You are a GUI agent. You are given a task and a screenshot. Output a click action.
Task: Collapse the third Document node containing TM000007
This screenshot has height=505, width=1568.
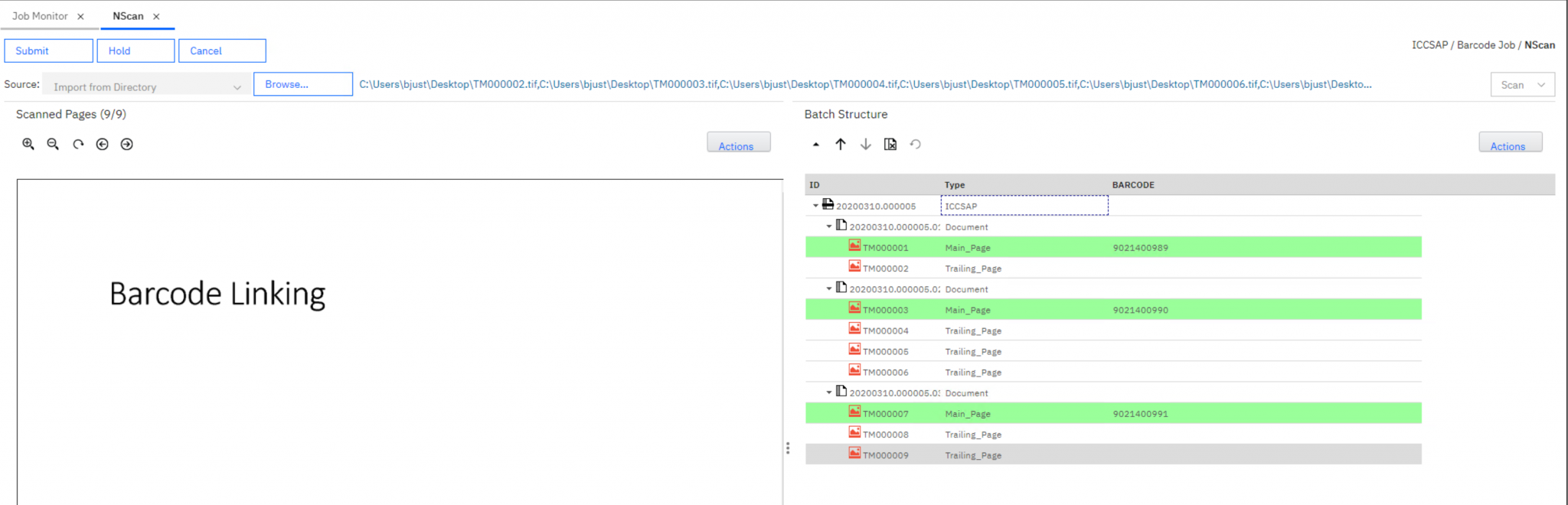coord(829,393)
